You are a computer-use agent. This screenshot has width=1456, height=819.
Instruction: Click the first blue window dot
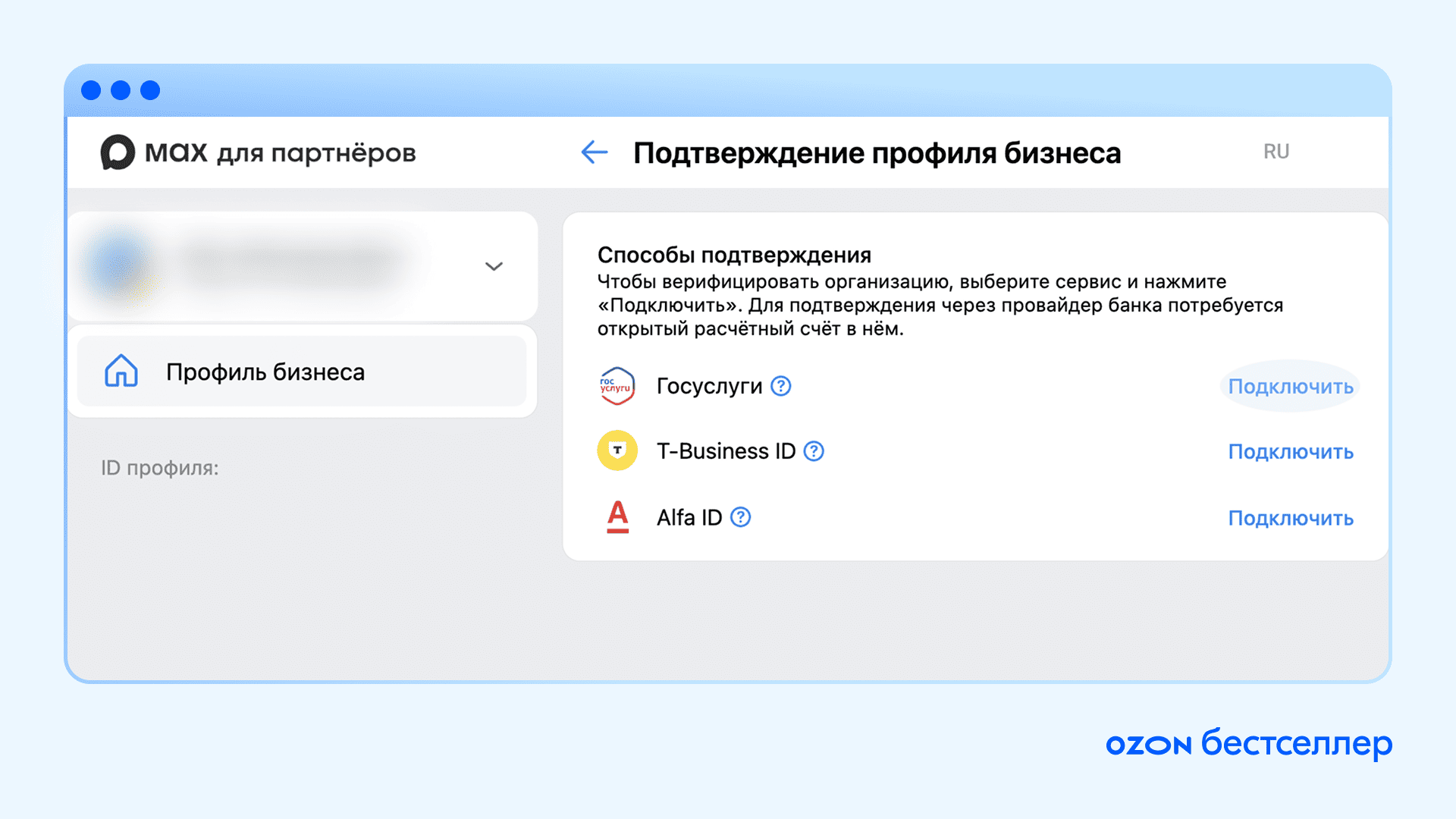[x=91, y=90]
